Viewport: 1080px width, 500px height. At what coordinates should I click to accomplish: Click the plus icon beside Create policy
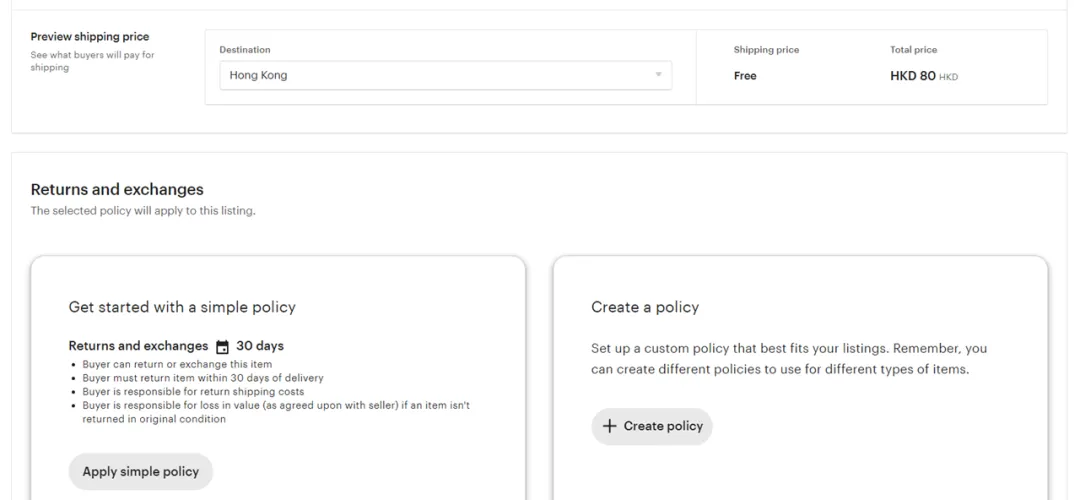609,426
